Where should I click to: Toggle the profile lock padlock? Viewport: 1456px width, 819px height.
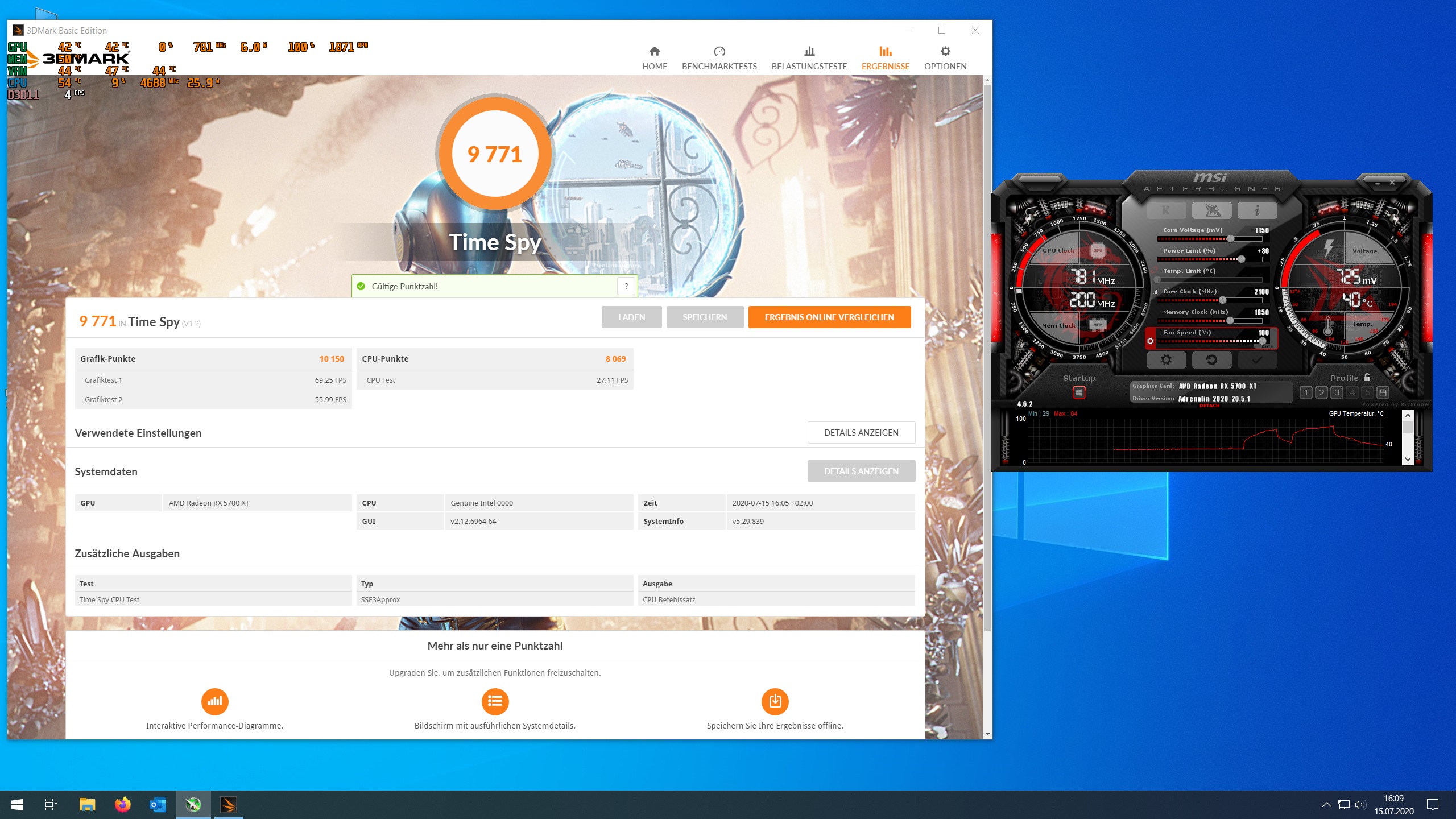[1367, 377]
